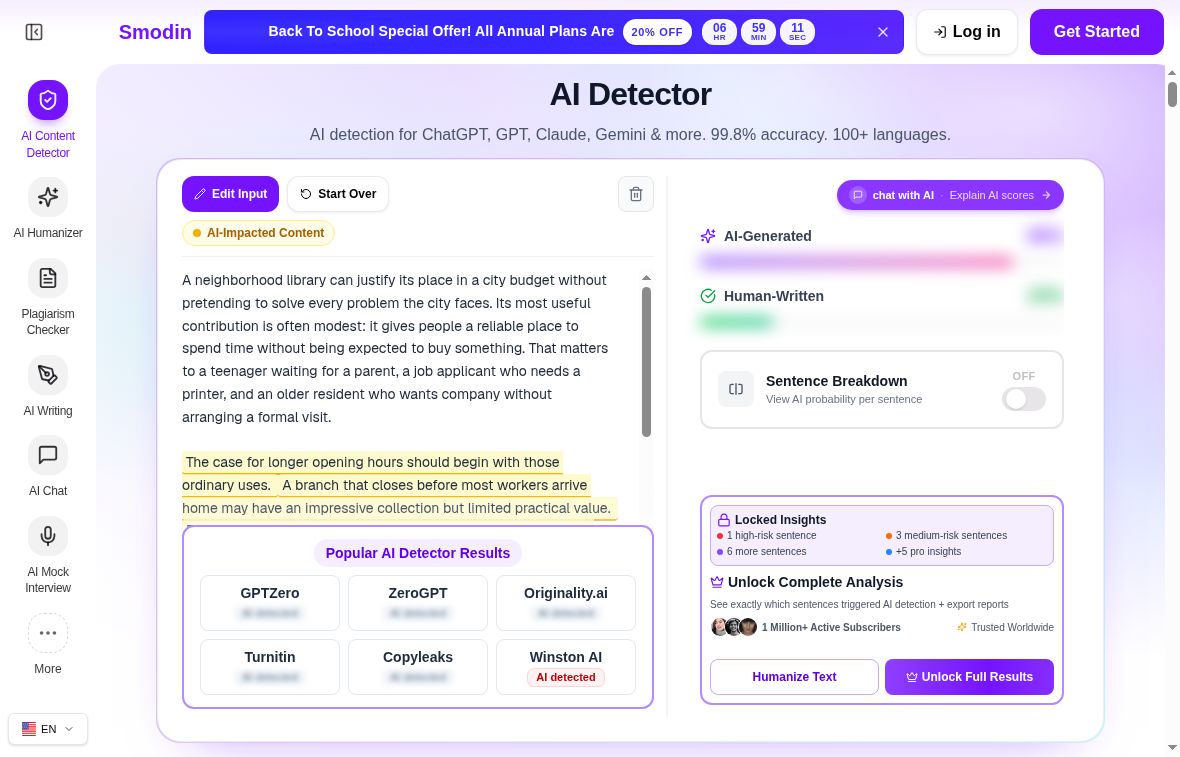Click '1 Million+ Active Subscribers' text
This screenshot has width=1180, height=757.
tap(831, 627)
